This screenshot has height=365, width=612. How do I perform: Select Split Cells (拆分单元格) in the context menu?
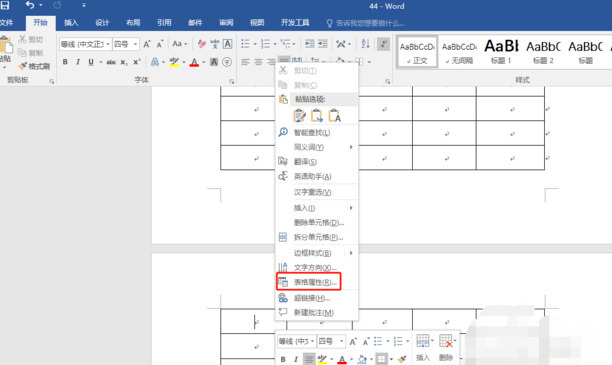[x=317, y=237]
